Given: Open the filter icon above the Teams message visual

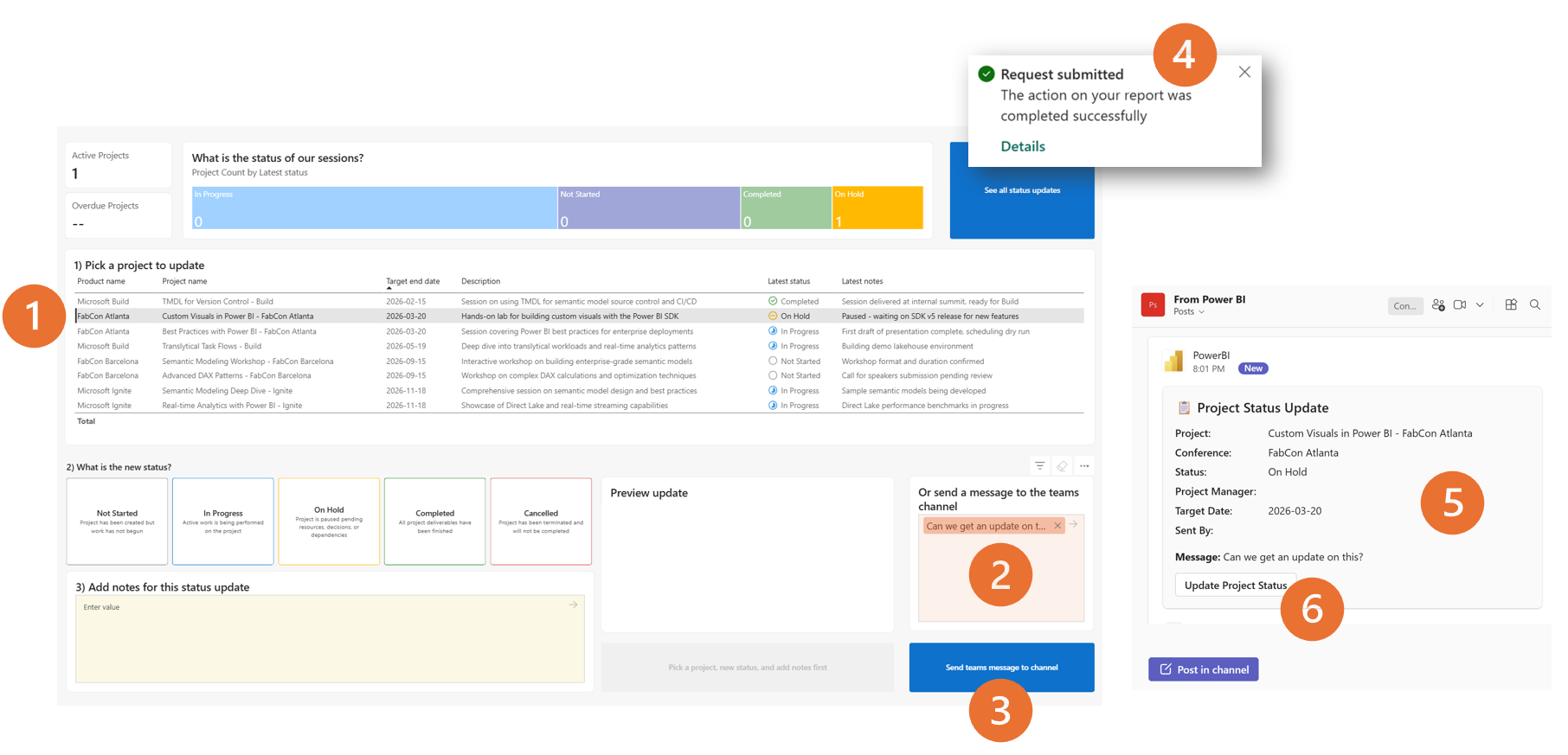Looking at the screenshot, I should pos(1039,466).
